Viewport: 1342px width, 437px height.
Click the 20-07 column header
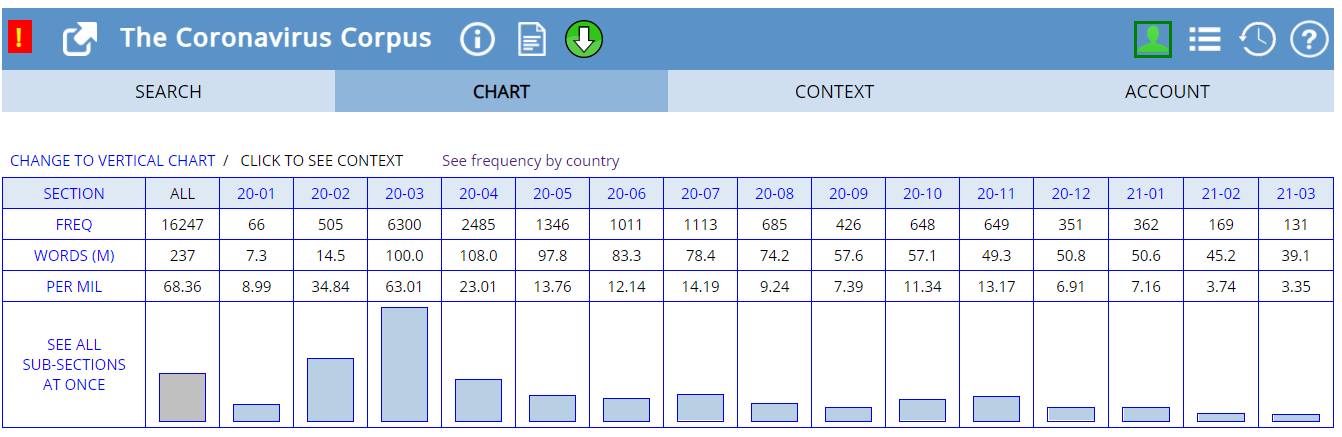pos(700,193)
